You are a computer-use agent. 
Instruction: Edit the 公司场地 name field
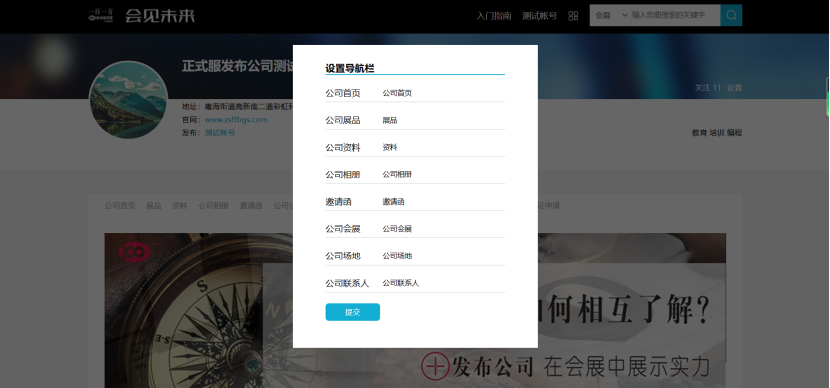pyautogui.click(x=443, y=256)
